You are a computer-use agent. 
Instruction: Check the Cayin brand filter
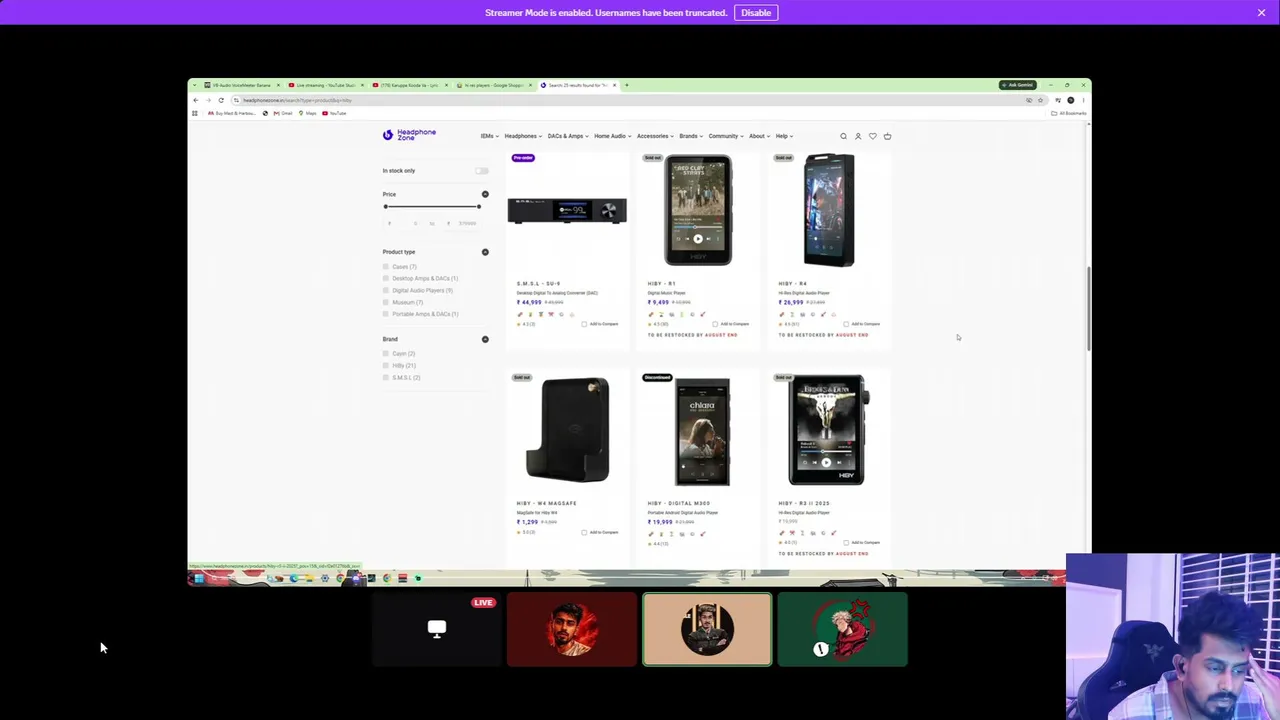coord(386,354)
